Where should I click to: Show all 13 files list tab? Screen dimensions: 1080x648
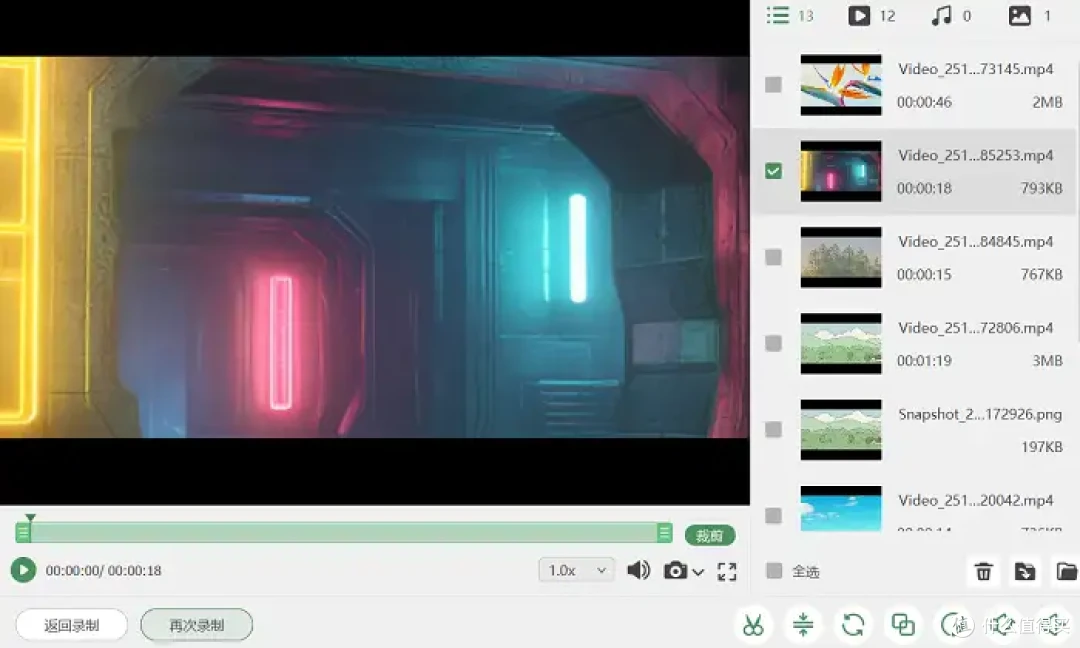tap(789, 15)
